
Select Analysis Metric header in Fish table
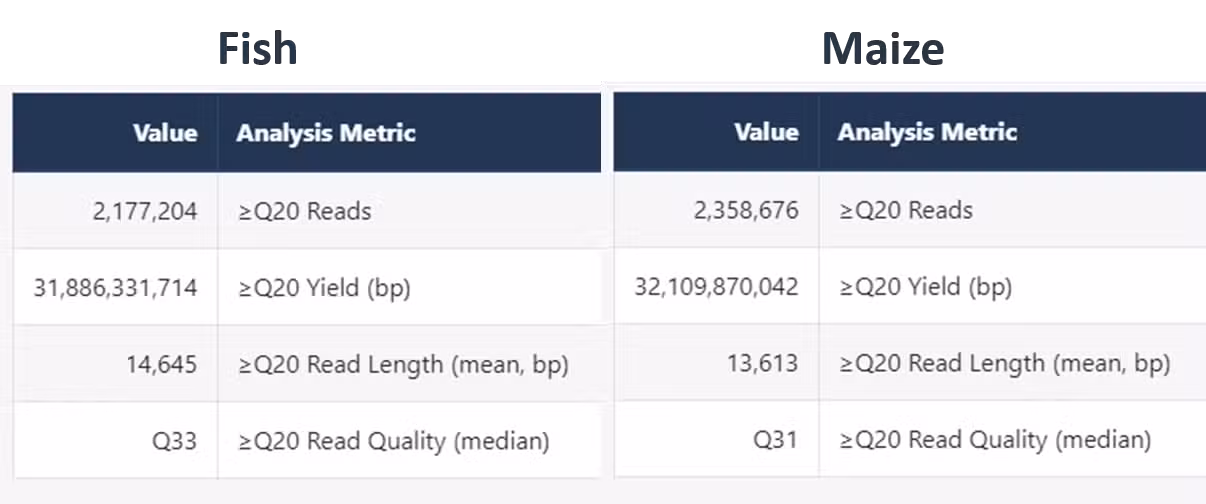tap(326, 133)
